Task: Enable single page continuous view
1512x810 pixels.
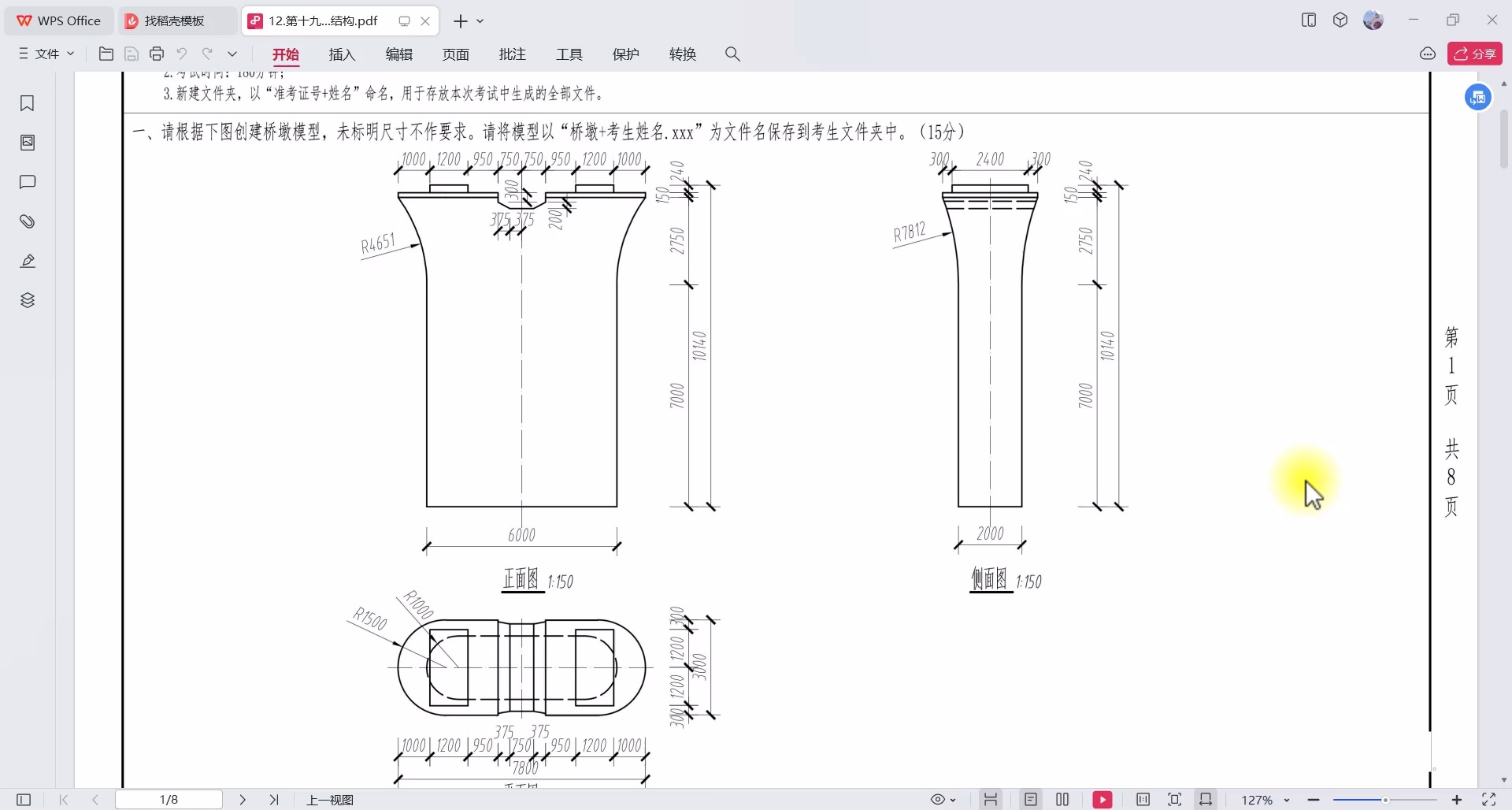Action: (x=1031, y=800)
